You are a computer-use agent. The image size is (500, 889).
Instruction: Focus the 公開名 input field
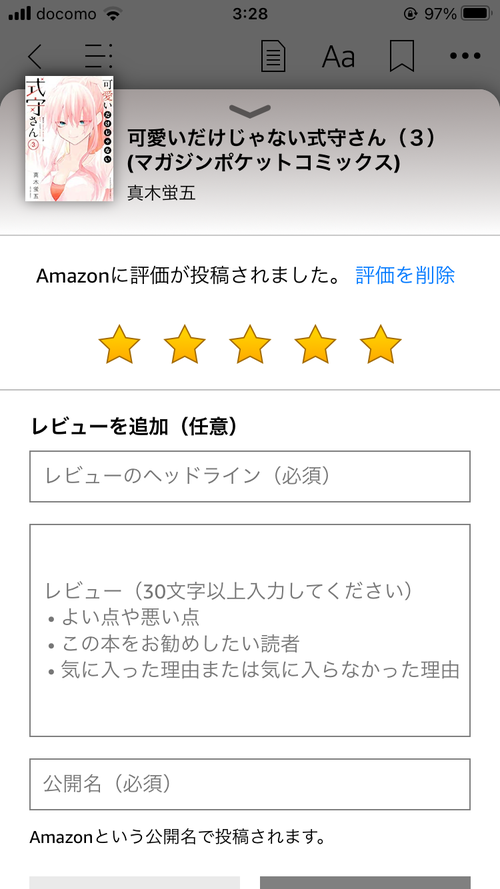tap(250, 784)
